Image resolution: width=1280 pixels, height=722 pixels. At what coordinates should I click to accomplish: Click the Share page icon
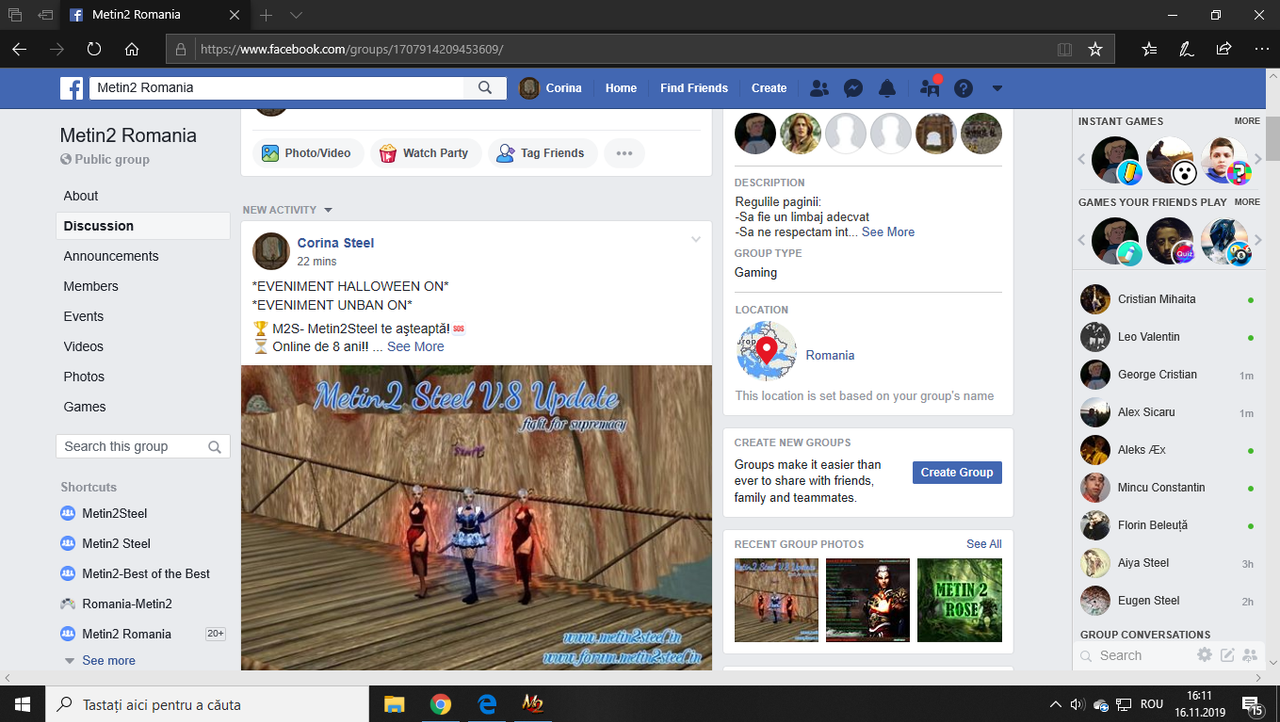tap(1223, 49)
